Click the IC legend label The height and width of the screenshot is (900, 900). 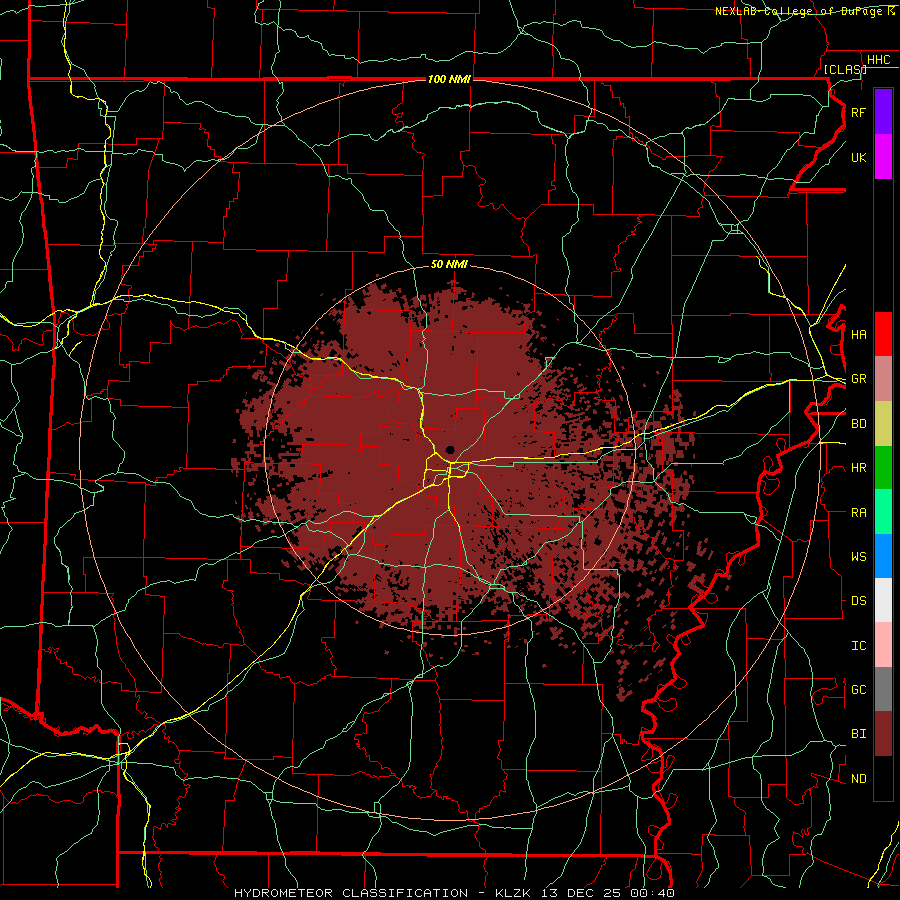(x=858, y=646)
